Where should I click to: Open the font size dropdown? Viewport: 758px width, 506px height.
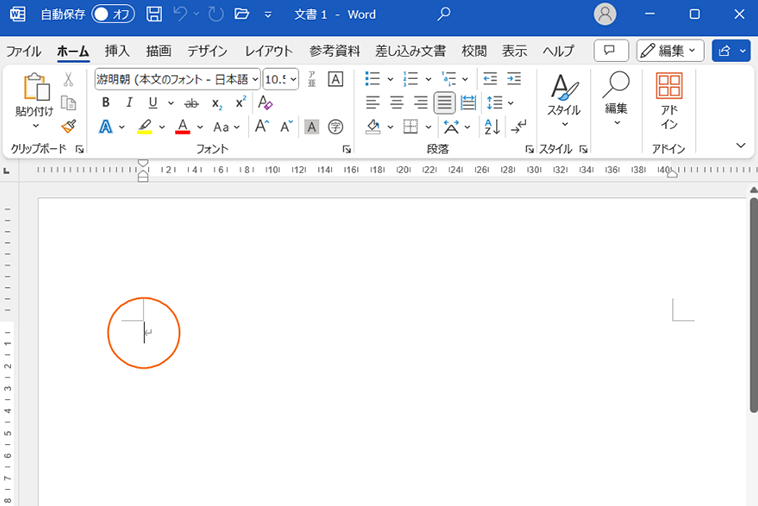pyautogui.click(x=293, y=79)
